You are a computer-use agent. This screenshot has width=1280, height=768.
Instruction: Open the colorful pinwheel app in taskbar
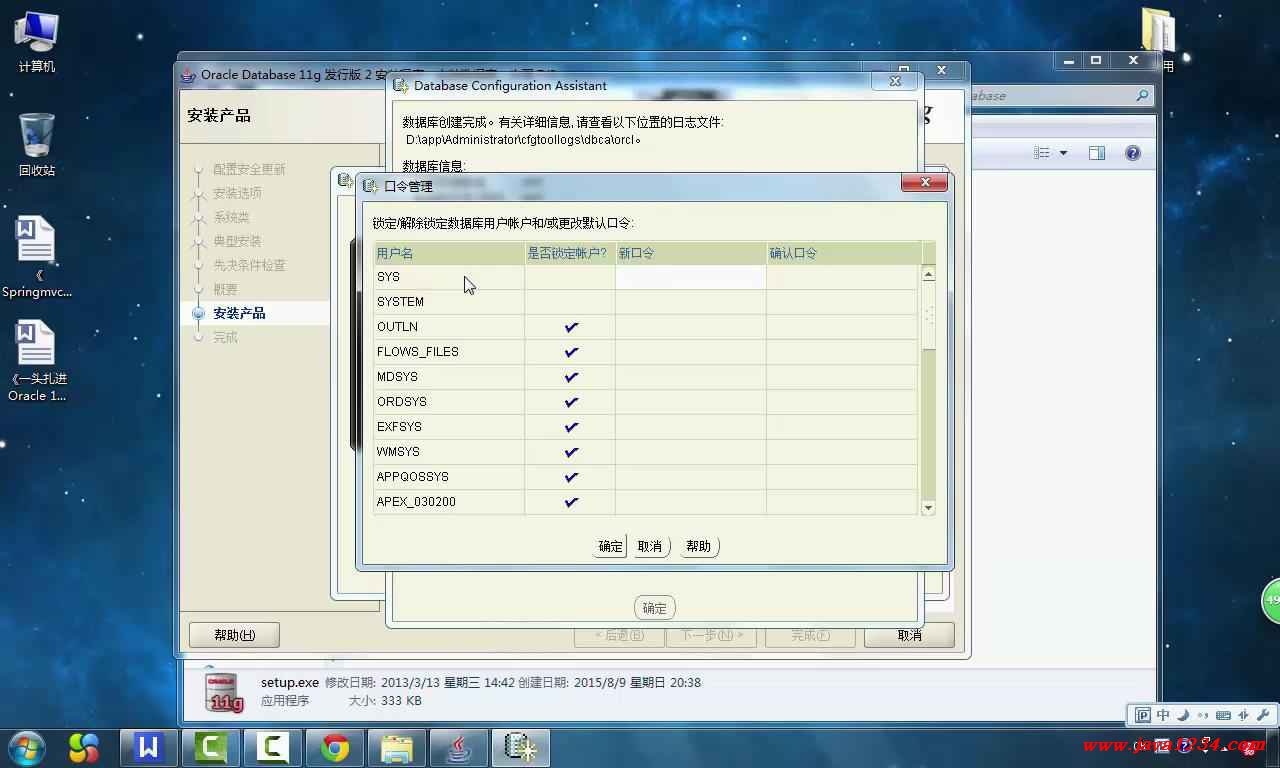84,747
